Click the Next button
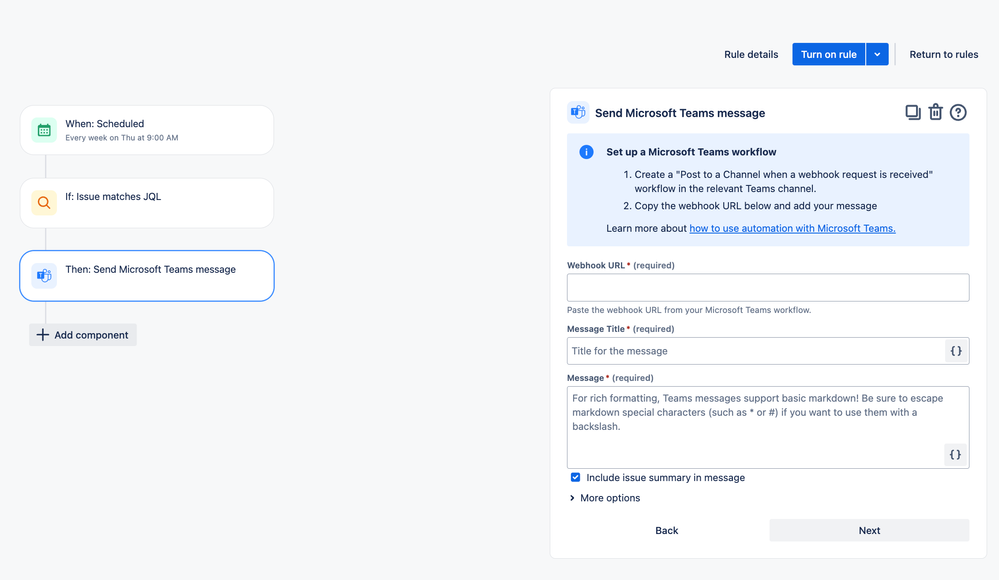Screen dimensions: 999x580 pos(869,530)
